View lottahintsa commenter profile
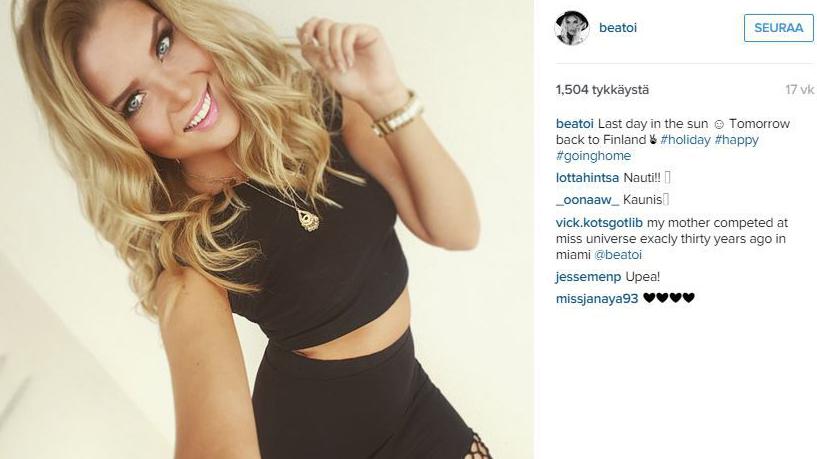This screenshot has width=817, height=459. pos(587,178)
